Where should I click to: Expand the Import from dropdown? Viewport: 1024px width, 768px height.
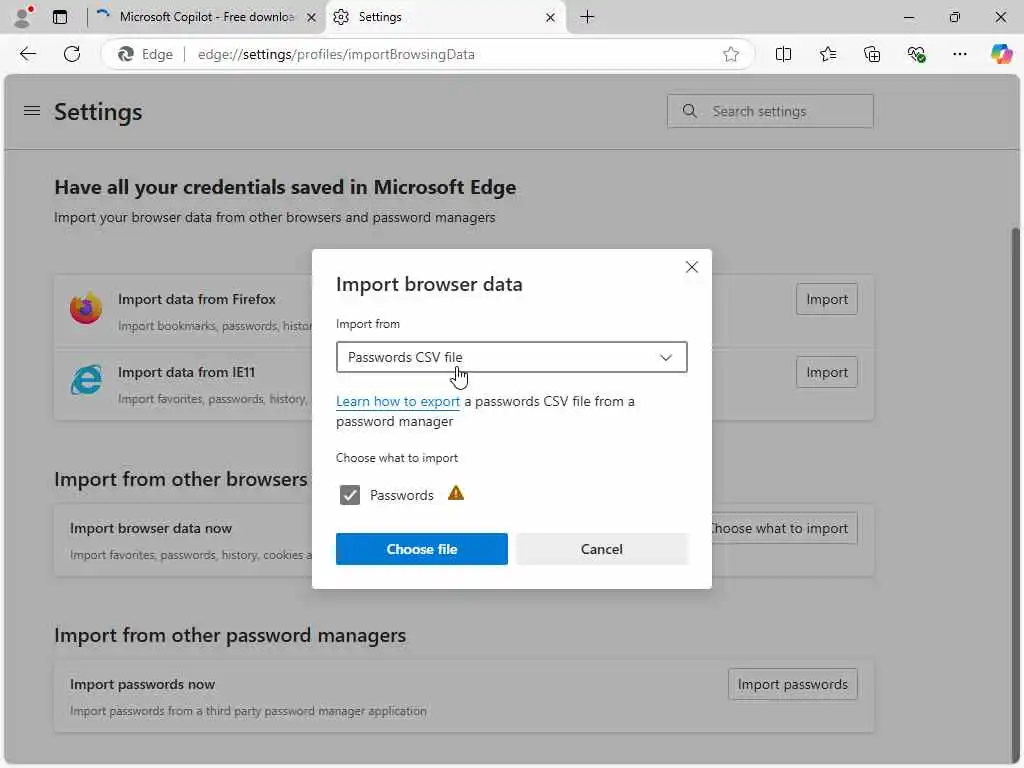click(x=511, y=357)
